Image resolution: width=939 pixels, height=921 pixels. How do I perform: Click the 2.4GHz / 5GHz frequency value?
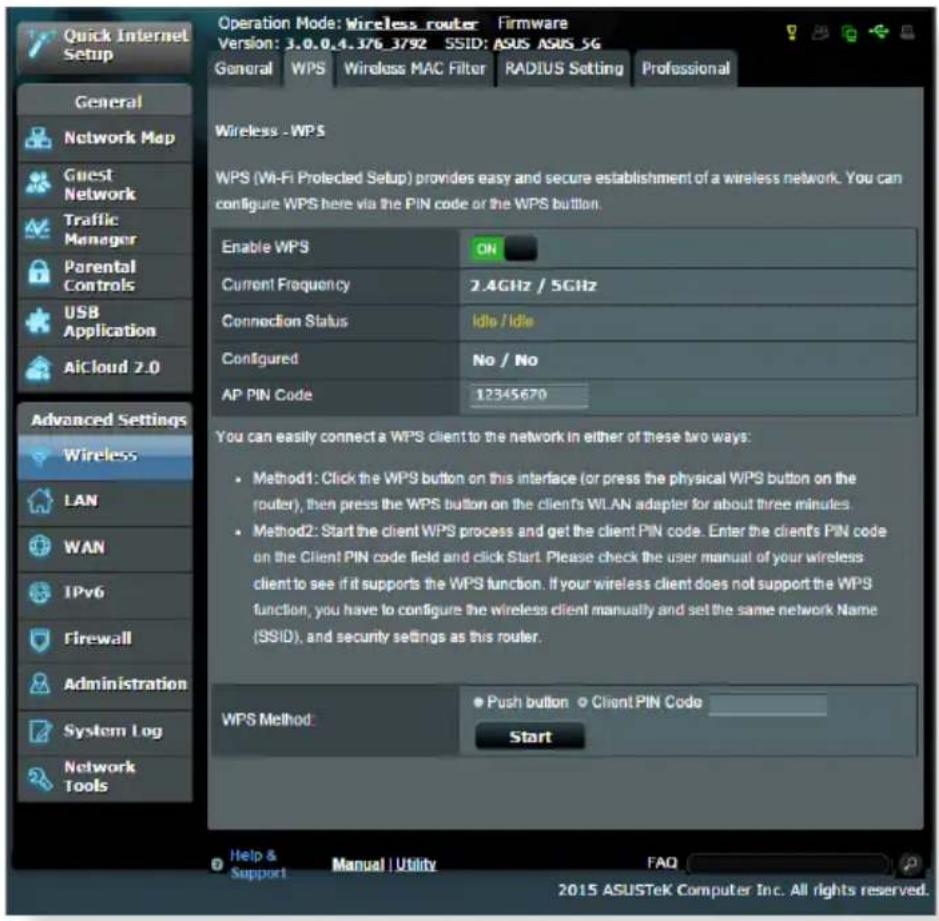[x=533, y=285]
